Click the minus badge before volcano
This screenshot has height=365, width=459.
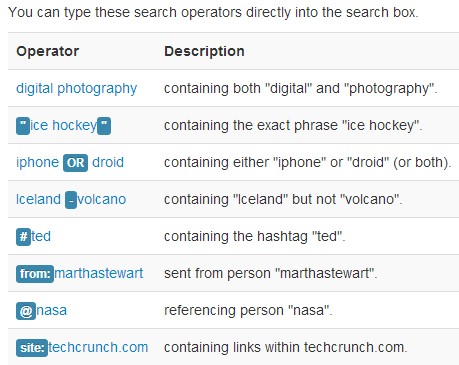click(71, 200)
